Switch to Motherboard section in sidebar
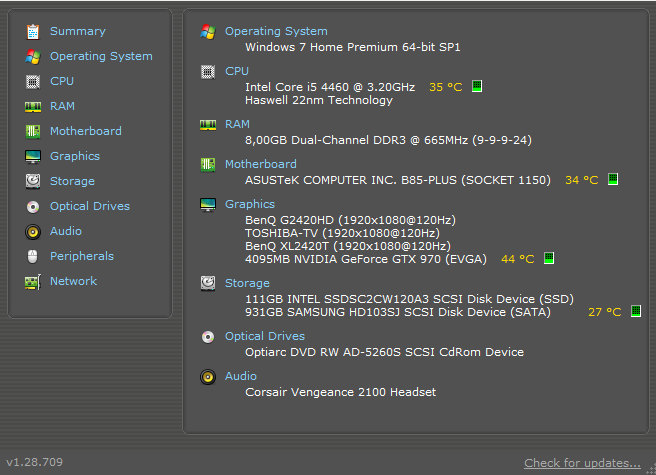This screenshot has height=475, width=656. [x=86, y=131]
